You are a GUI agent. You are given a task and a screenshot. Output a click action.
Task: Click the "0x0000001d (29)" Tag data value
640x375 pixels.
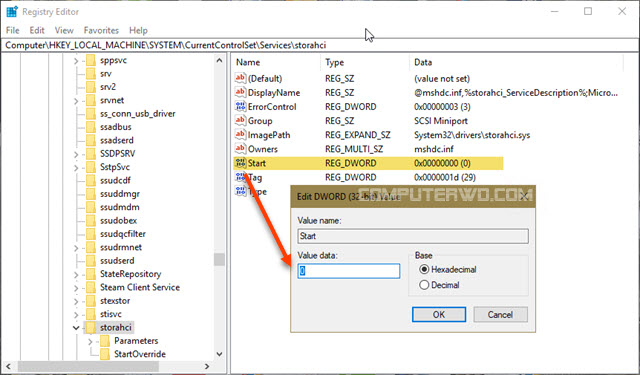445,178
